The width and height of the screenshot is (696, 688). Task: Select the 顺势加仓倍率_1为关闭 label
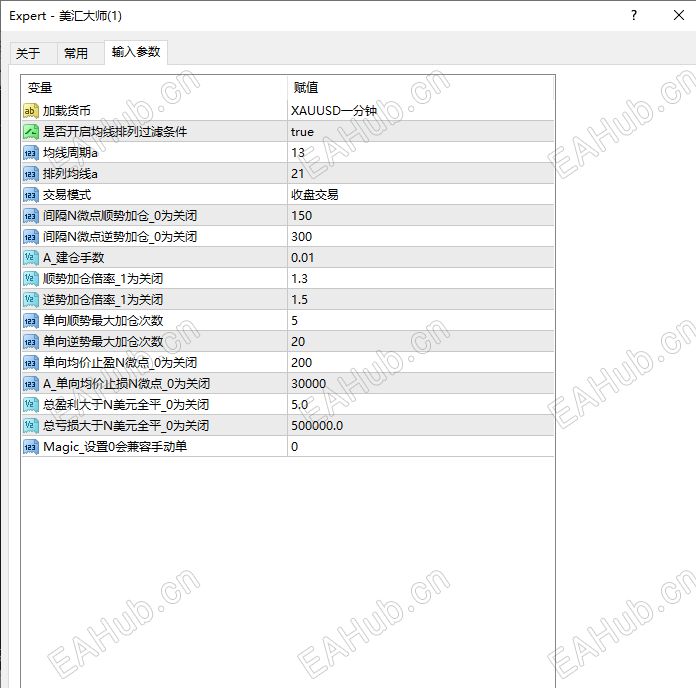pos(103,279)
